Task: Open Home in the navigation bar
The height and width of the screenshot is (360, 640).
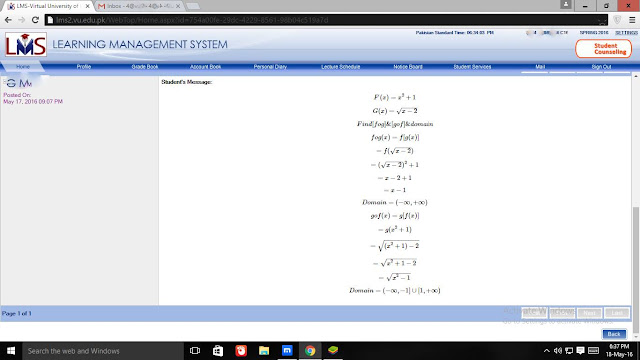Action: click(23, 67)
